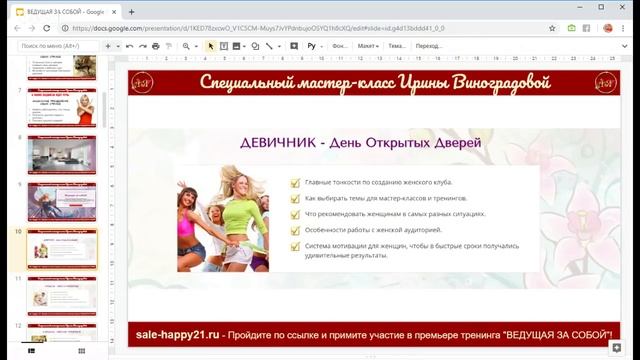Open the insert image dropdown arrow
Image resolution: width=640 pixels, height=360 pixels.
(x=244, y=47)
